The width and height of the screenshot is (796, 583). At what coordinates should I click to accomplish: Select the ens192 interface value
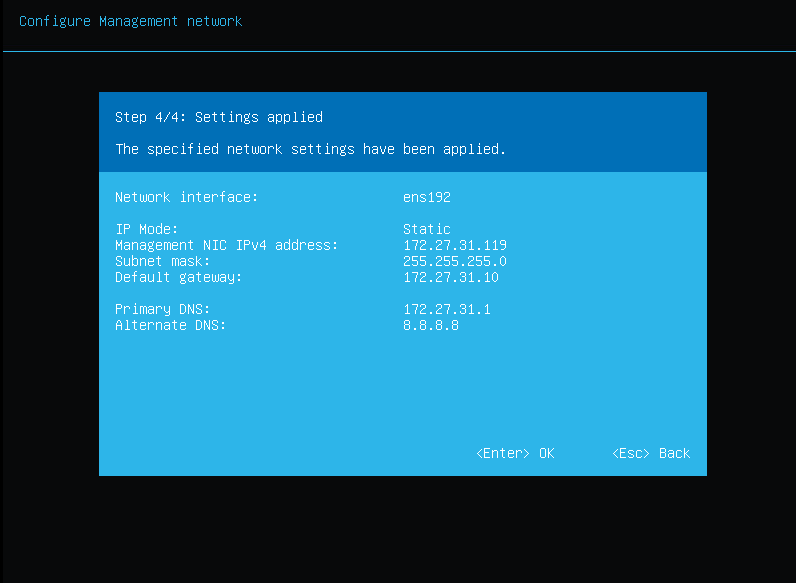(x=427, y=197)
